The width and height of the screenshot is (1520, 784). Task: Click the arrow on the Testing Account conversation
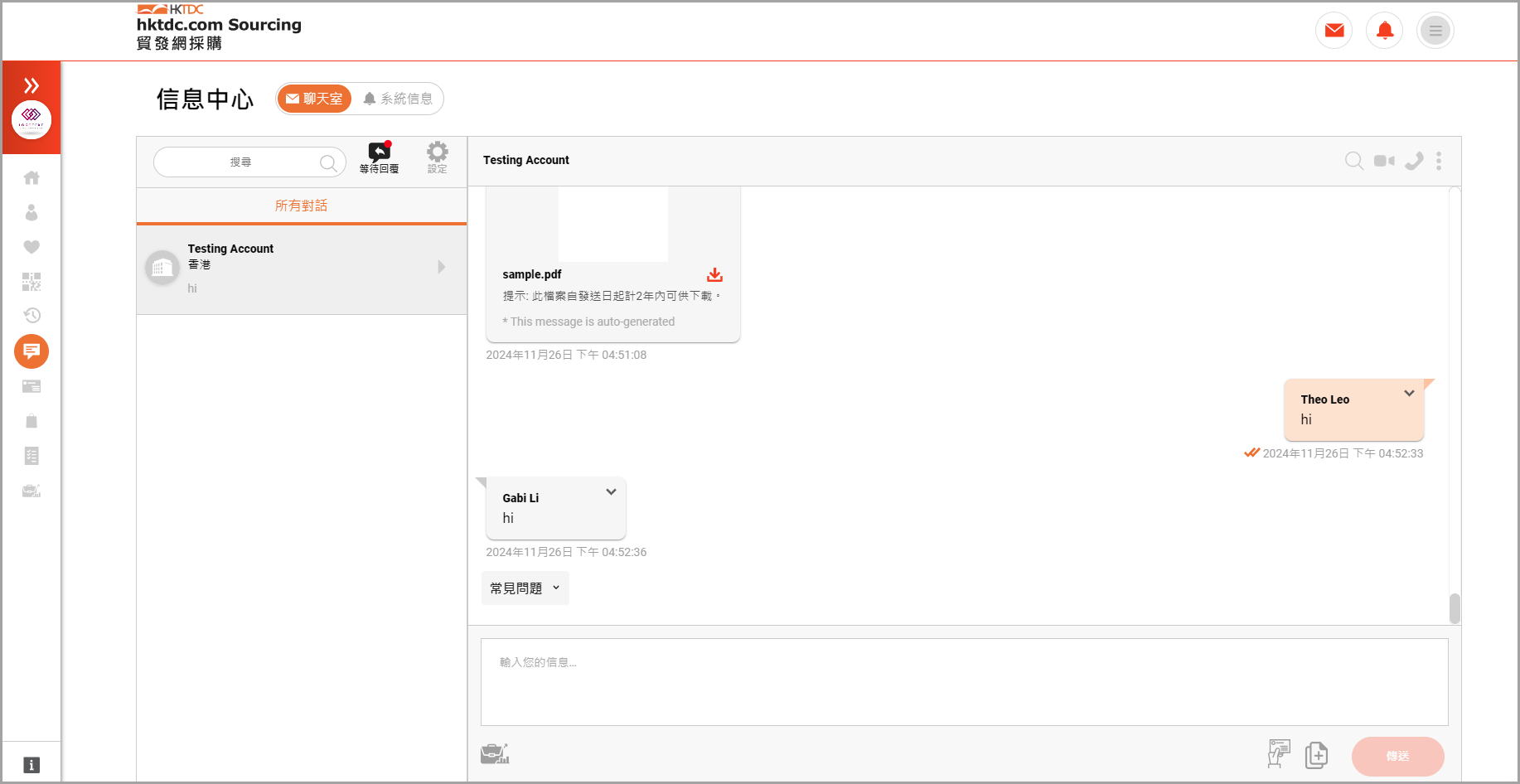pyautogui.click(x=442, y=267)
